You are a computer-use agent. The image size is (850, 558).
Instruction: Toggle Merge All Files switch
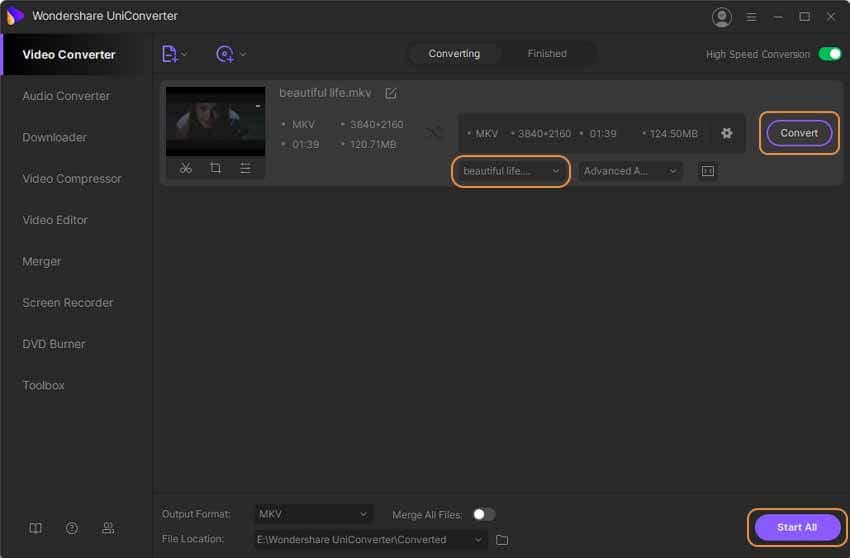483,515
